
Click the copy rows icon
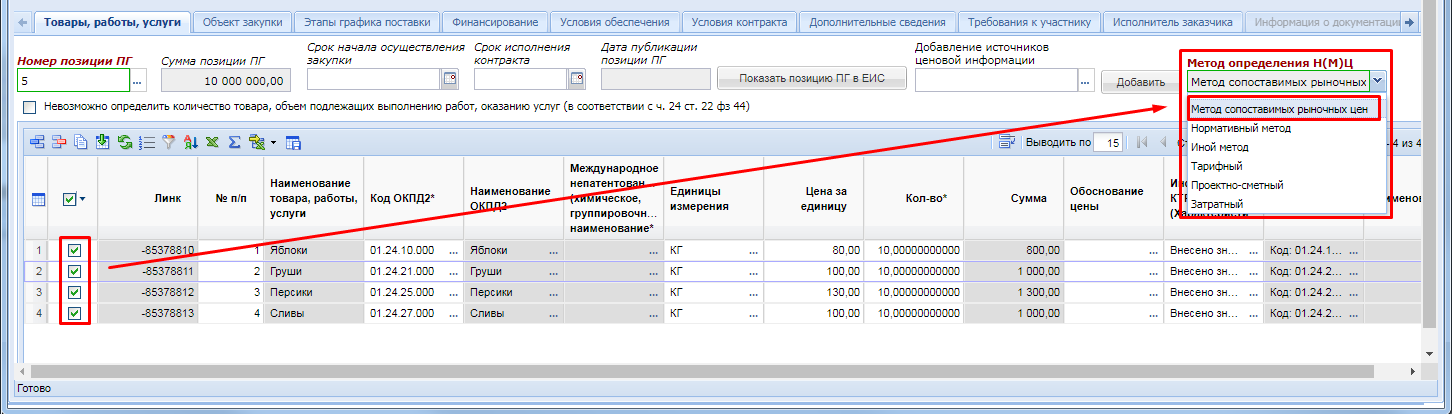point(80,143)
